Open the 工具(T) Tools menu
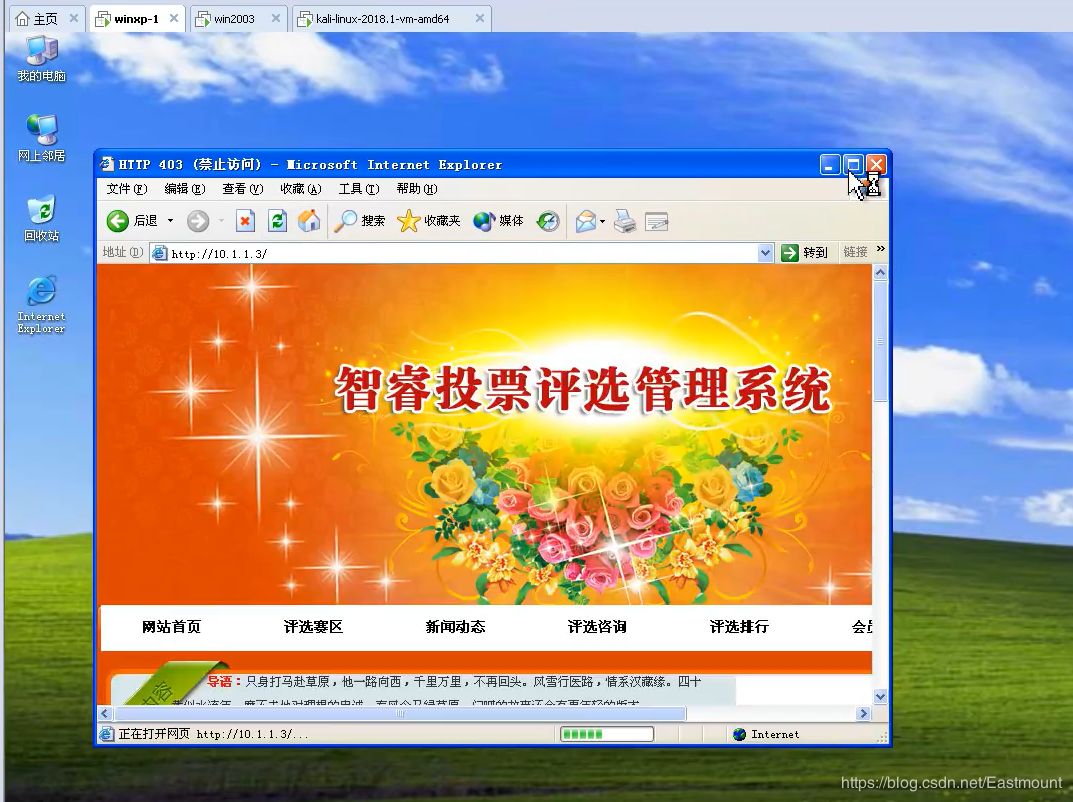This screenshot has height=802, width=1073. pyautogui.click(x=359, y=189)
